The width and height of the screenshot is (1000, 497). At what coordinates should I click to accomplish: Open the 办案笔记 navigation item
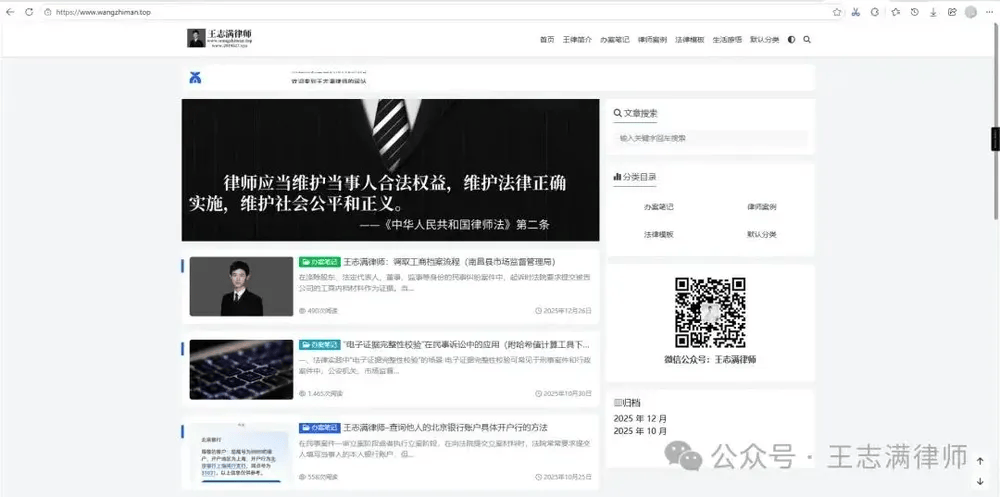614,40
